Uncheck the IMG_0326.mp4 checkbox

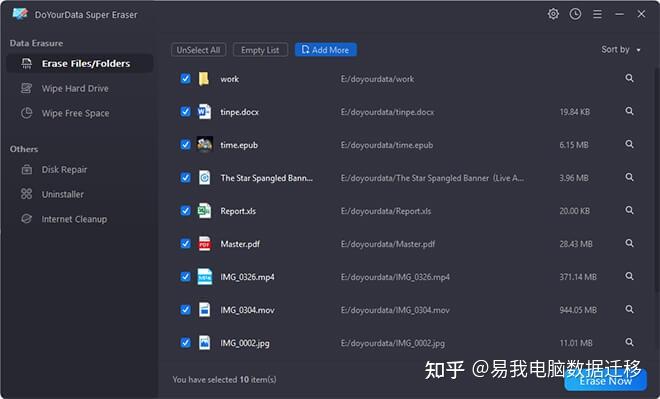pyautogui.click(x=185, y=277)
